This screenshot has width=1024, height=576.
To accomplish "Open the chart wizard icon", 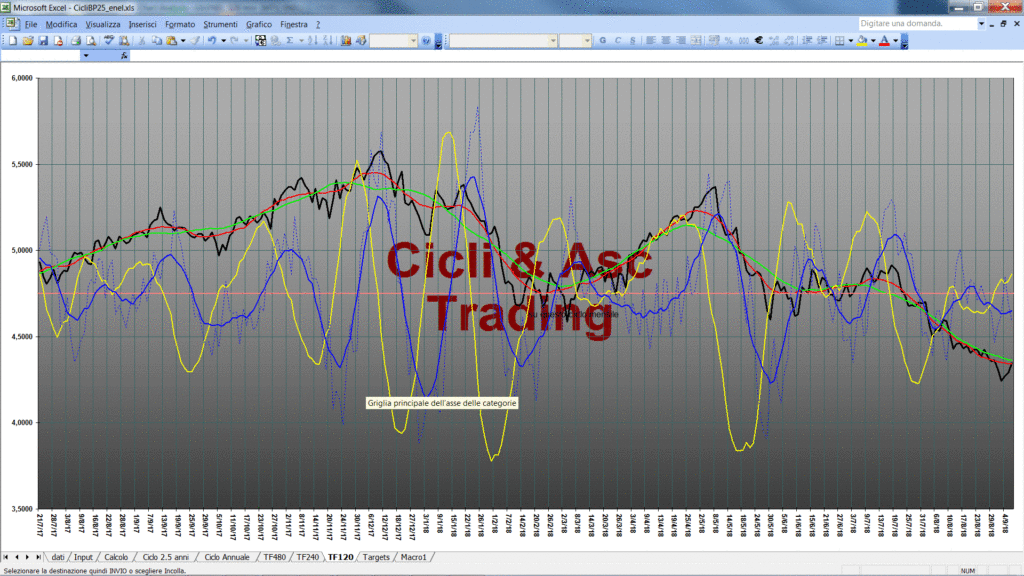I will point(346,40).
